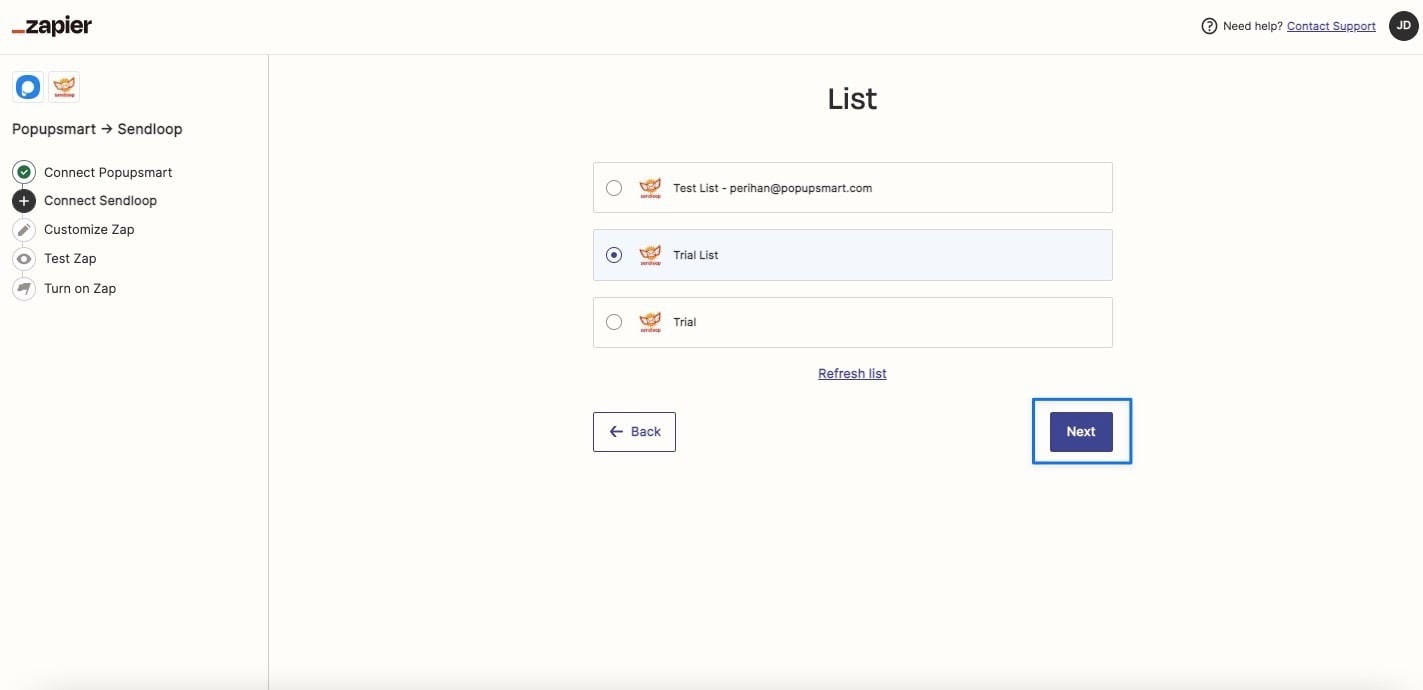Screen dimensions: 1423x690
Task: Click Sendloop logo in Test List row
Action: pyautogui.click(x=650, y=188)
